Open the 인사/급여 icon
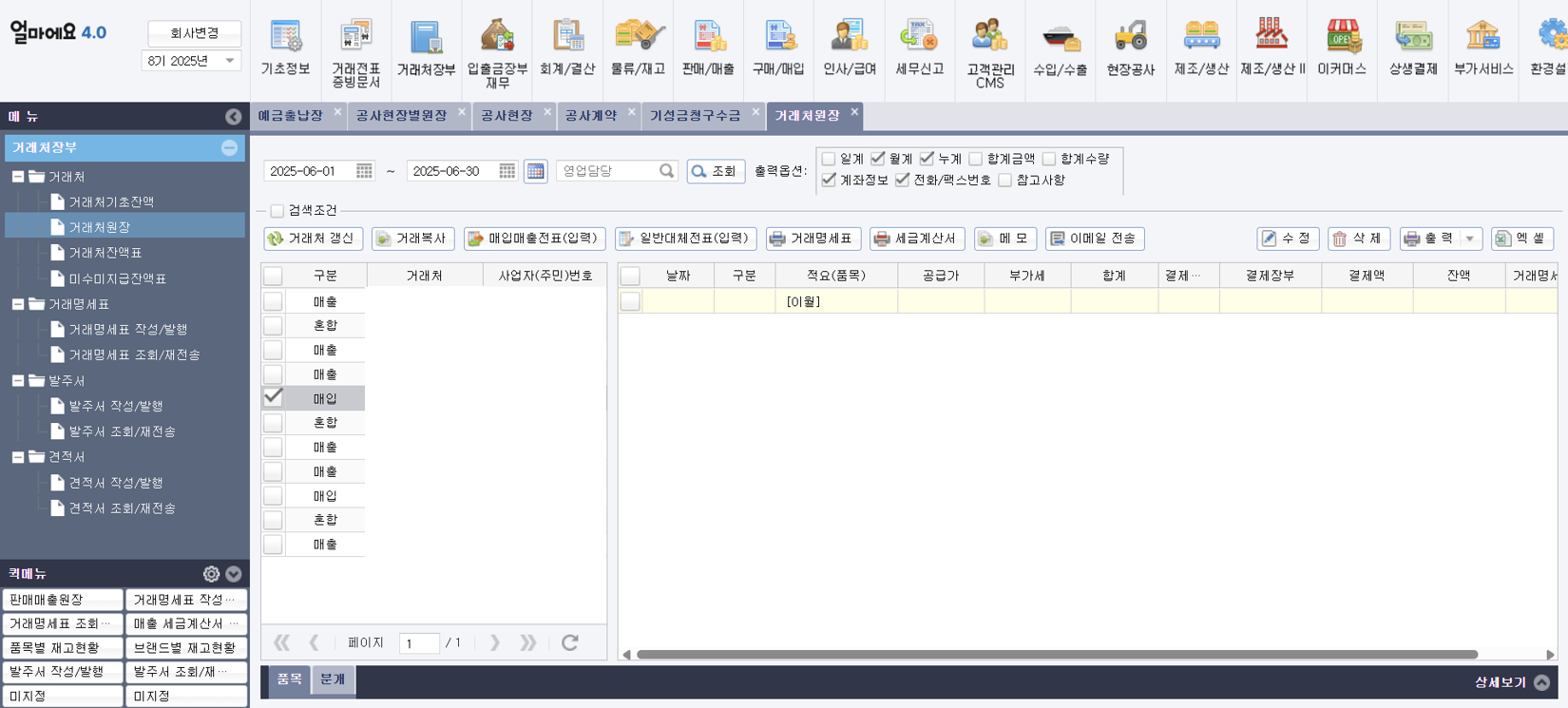The image size is (1568, 708). (x=849, y=48)
